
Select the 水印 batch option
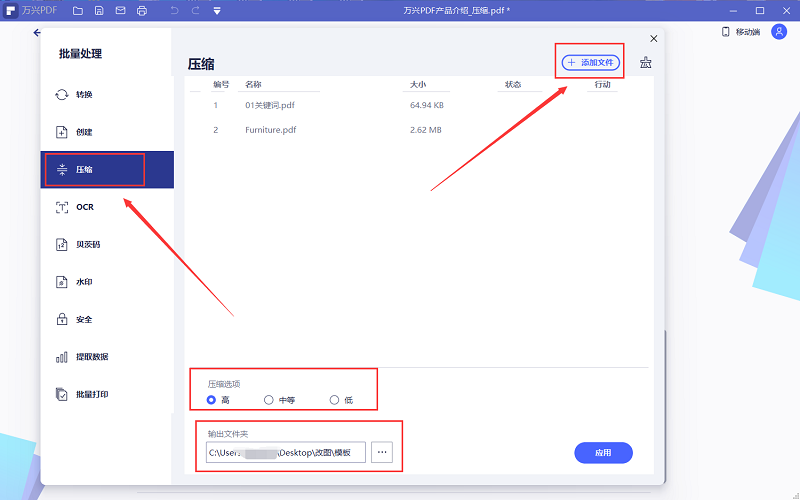107,282
